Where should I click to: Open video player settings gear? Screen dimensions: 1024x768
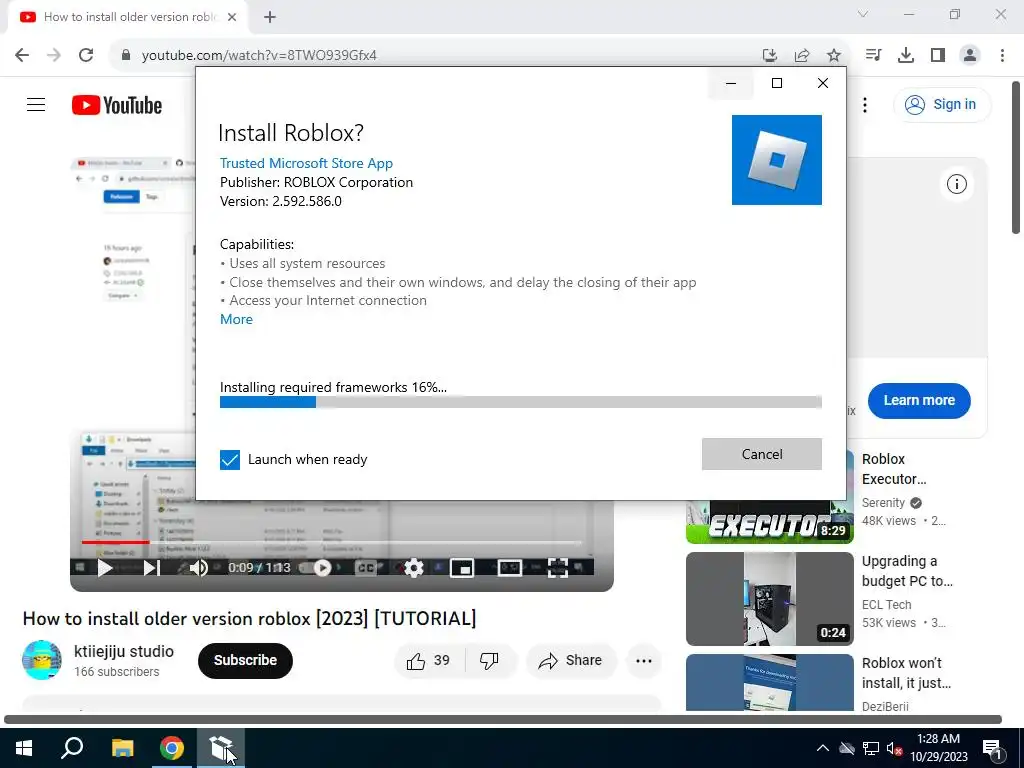(x=414, y=568)
